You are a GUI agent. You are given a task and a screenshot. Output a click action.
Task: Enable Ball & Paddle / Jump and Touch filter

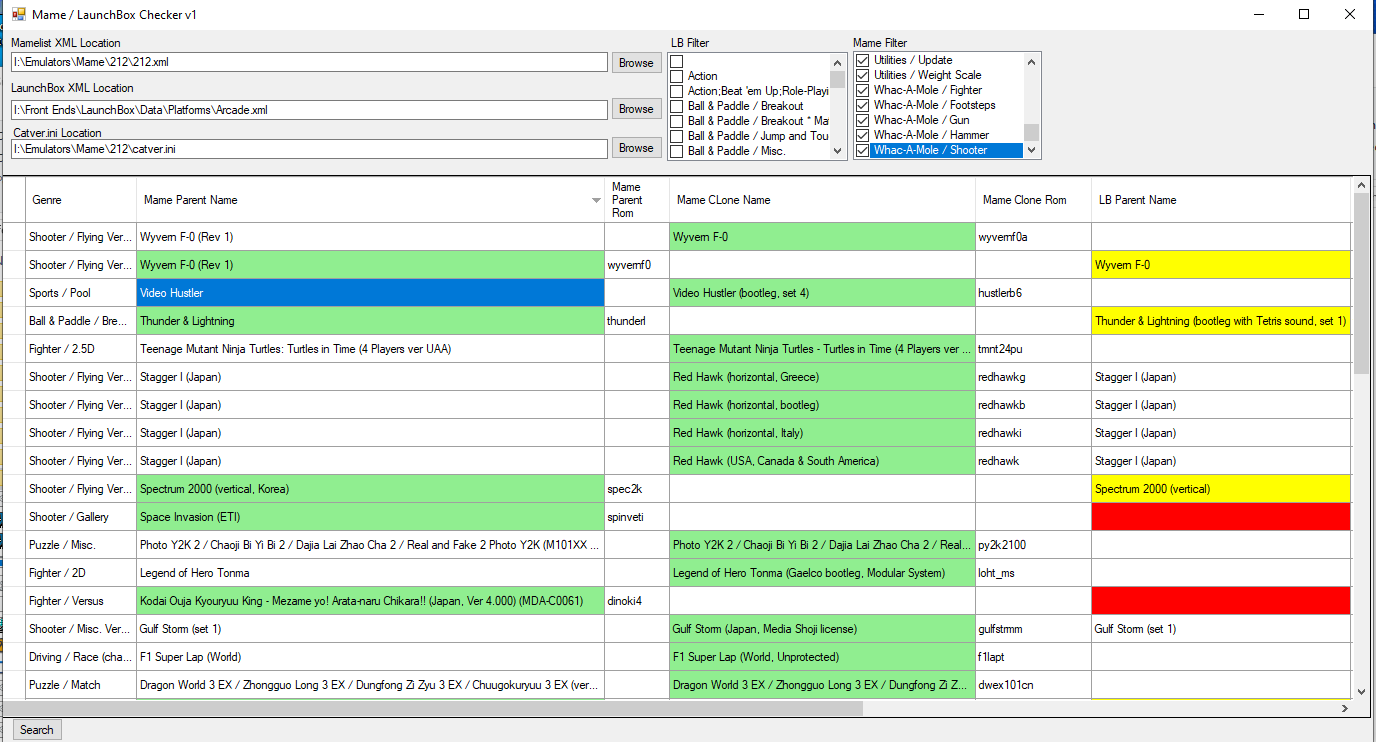pyautogui.click(x=677, y=136)
